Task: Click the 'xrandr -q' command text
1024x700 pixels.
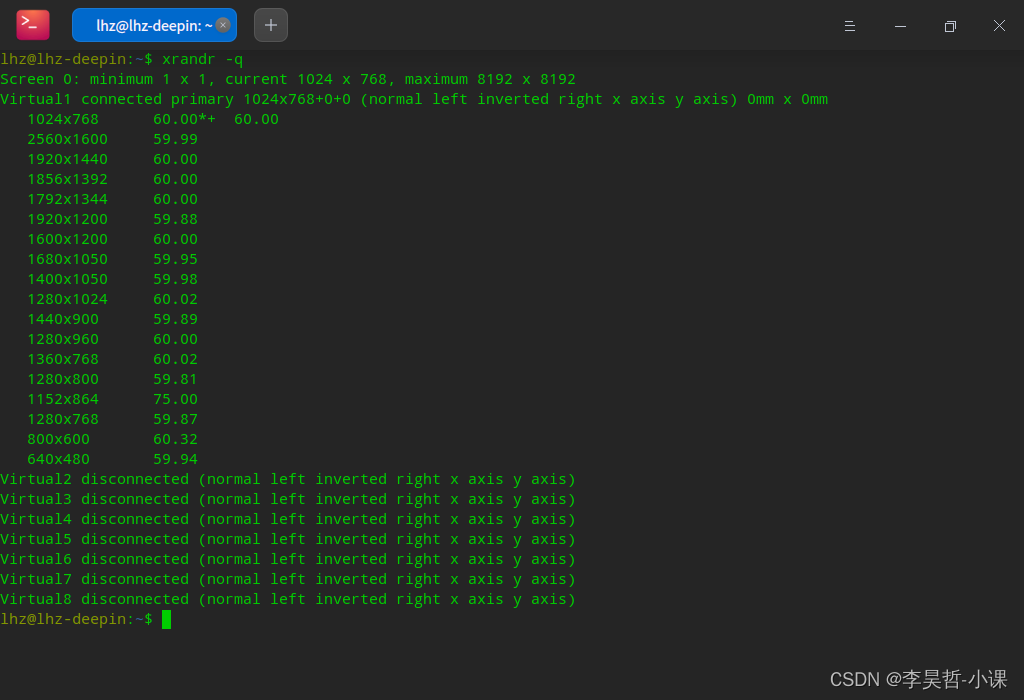Action: tap(202, 59)
